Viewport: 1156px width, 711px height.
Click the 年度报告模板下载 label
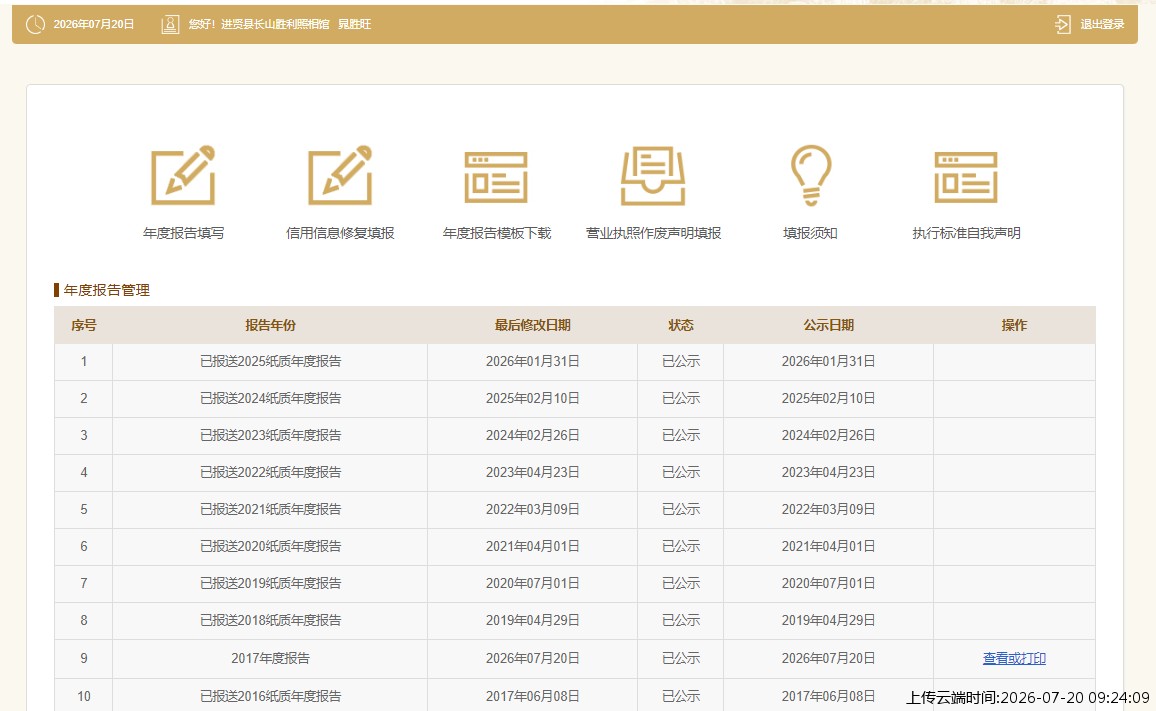tap(497, 233)
